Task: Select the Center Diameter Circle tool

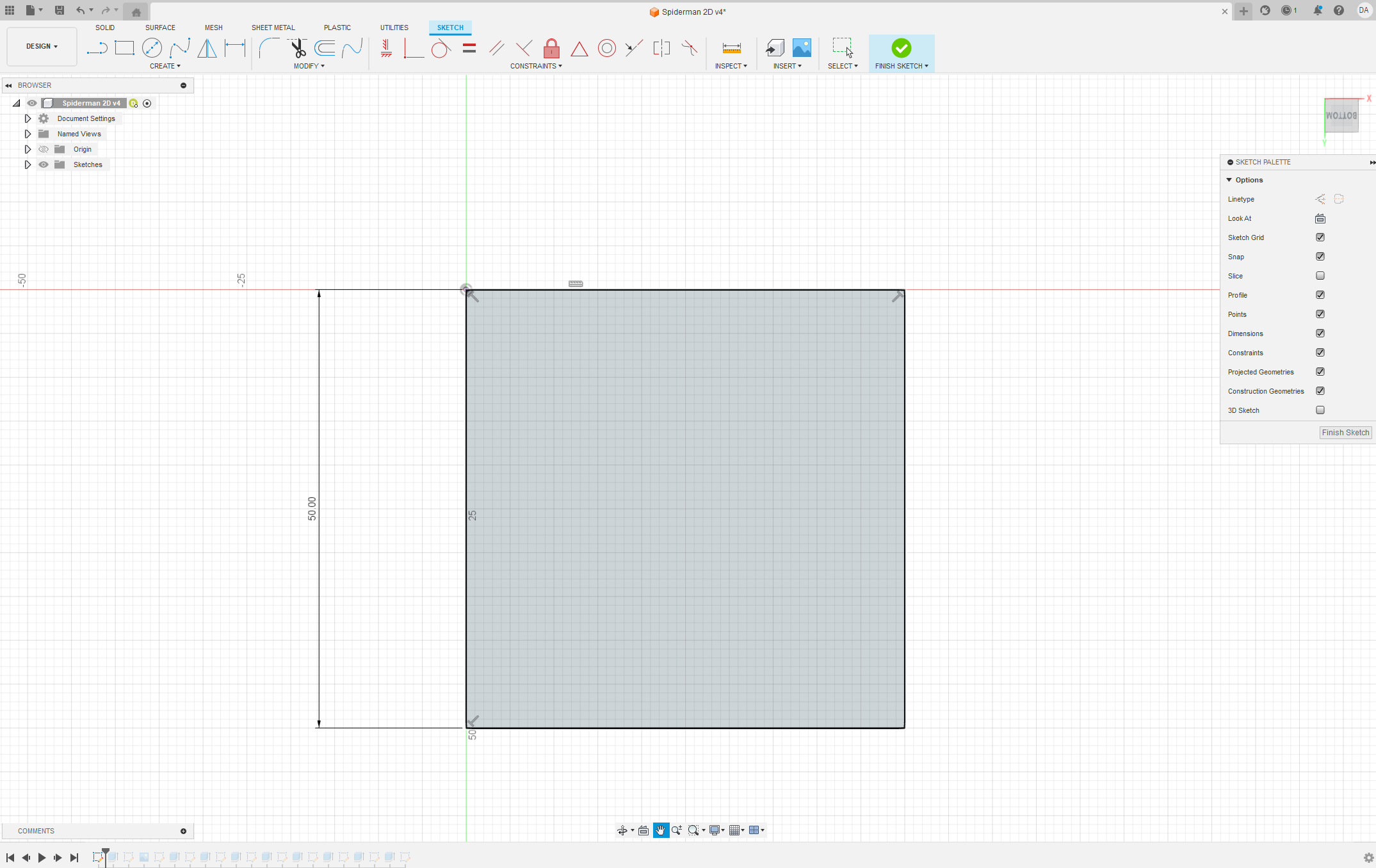Action: tap(152, 48)
